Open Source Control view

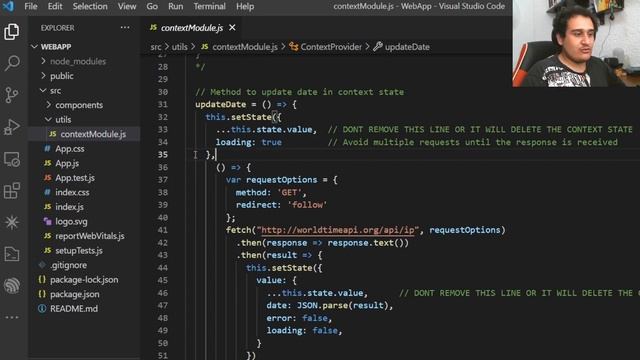tap(11, 95)
